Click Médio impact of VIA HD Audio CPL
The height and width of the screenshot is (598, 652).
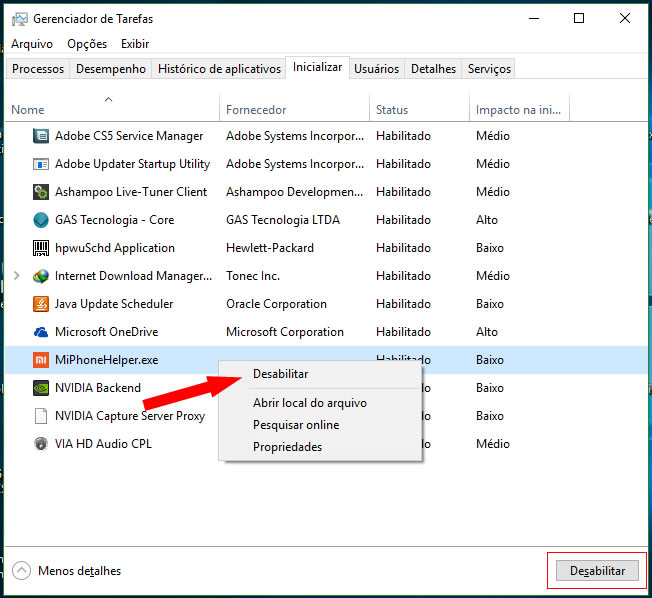(x=493, y=444)
